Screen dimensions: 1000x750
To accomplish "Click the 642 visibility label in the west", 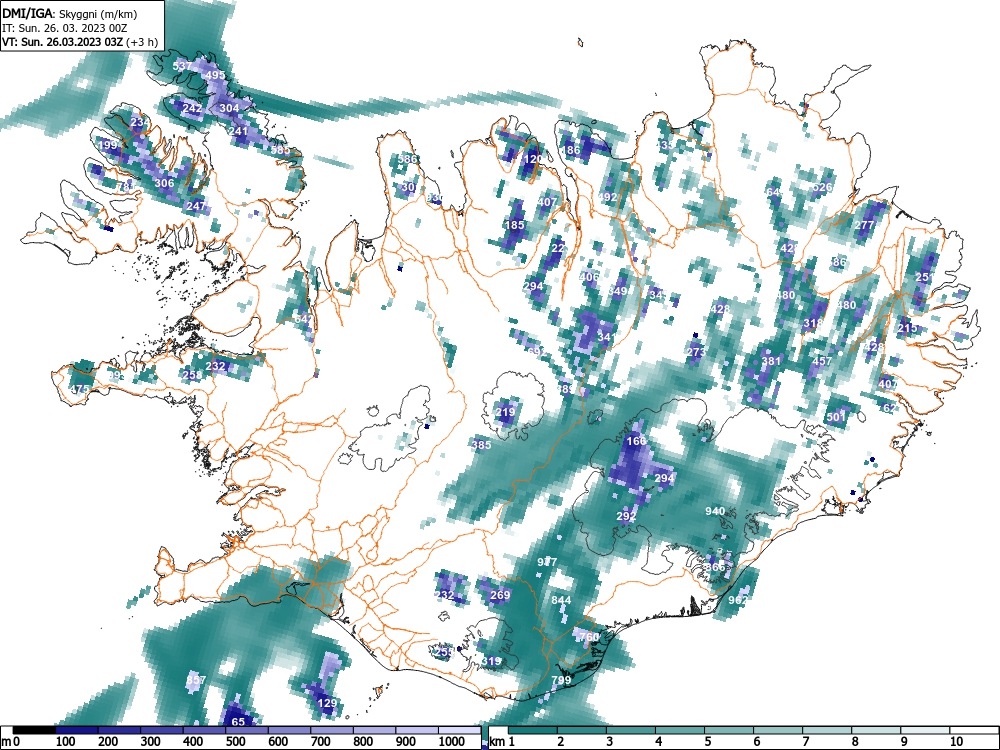I will pyautogui.click(x=304, y=319).
